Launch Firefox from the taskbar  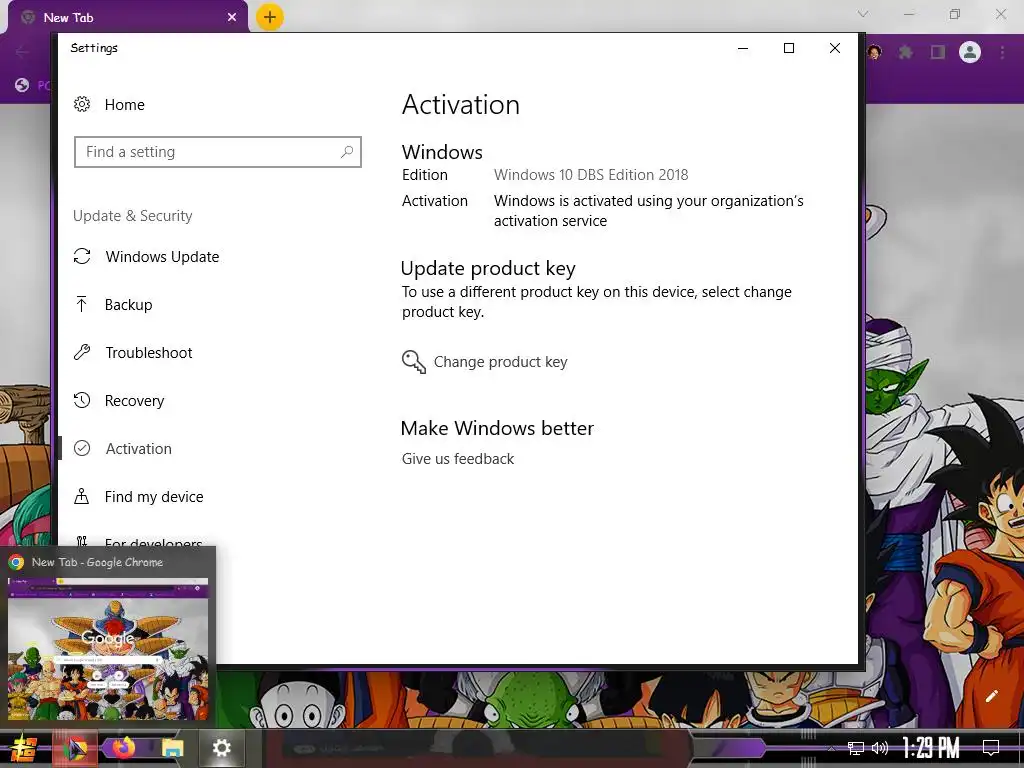coord(123,748)
